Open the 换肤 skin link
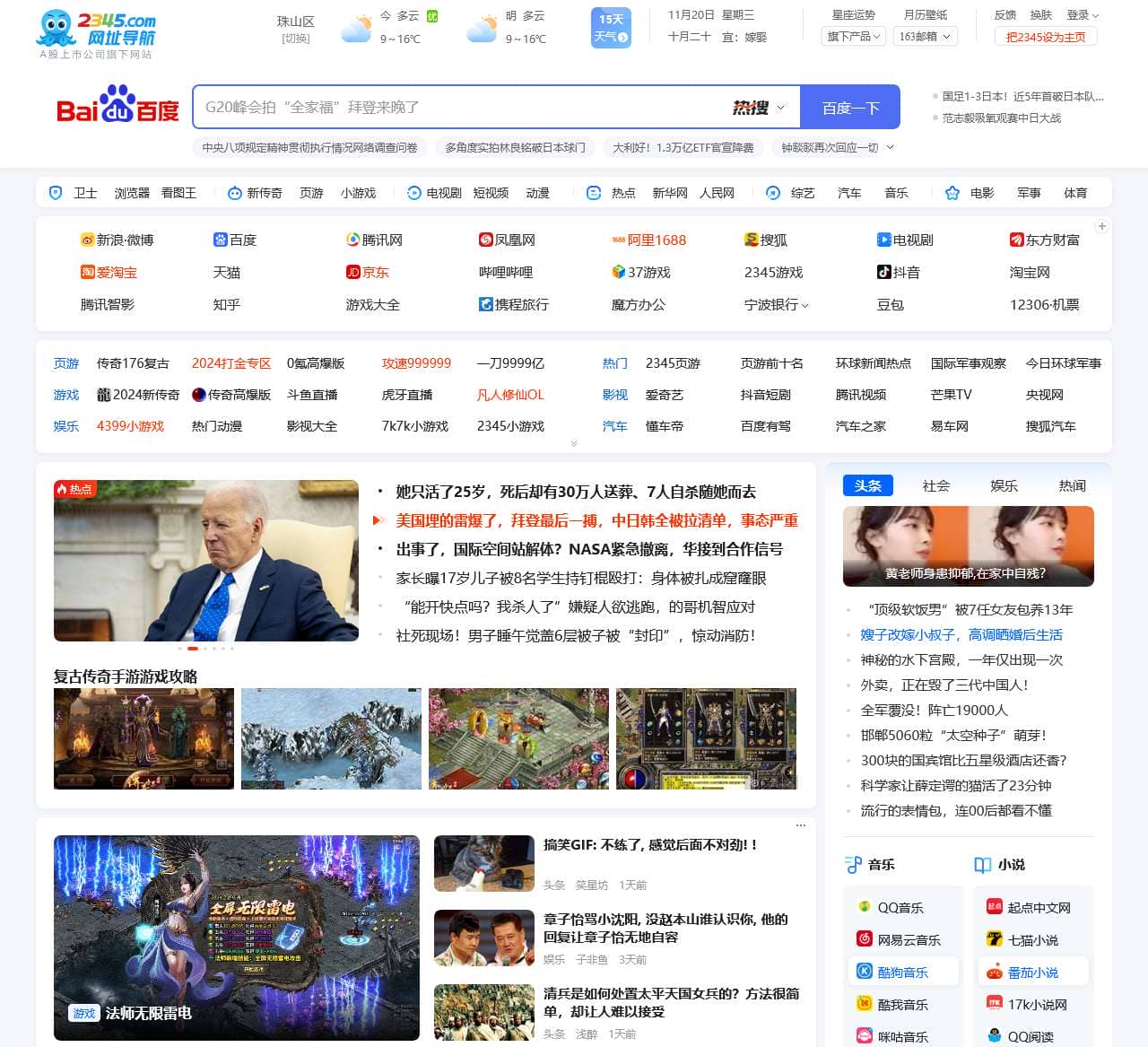Viewport: 1148px width, 1047px height. pos(1041,15)
